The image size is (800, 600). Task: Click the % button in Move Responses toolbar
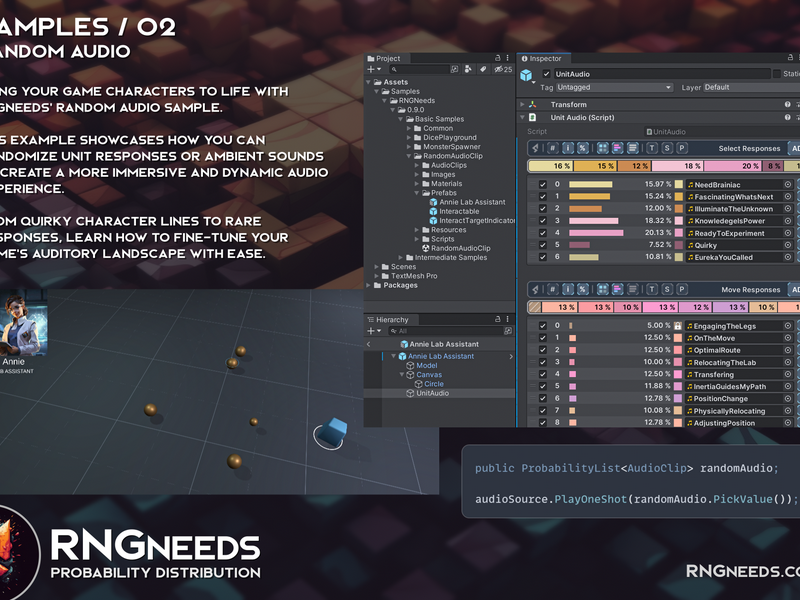click(583, 289)
